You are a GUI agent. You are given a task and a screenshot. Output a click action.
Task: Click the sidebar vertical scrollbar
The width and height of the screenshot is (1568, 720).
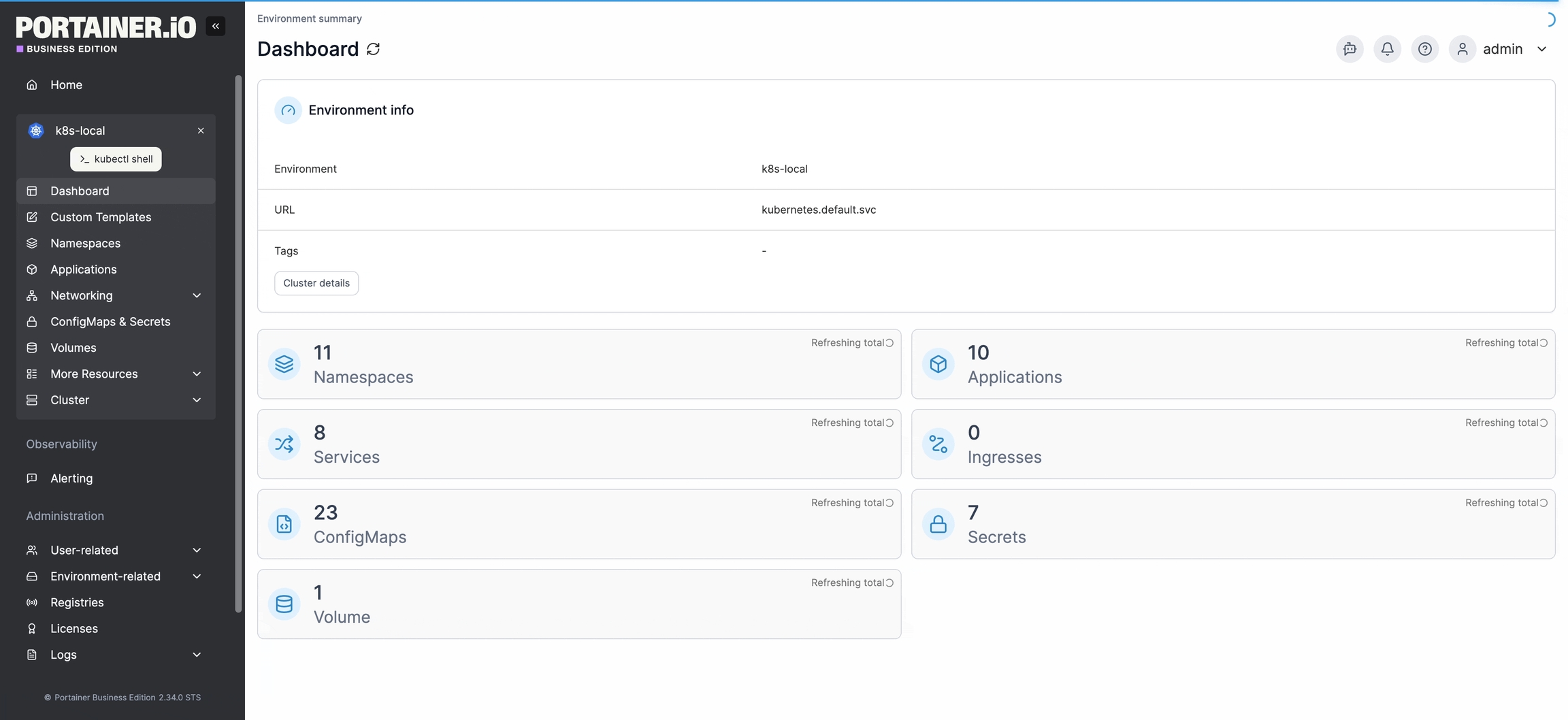[x=238, y=340]
